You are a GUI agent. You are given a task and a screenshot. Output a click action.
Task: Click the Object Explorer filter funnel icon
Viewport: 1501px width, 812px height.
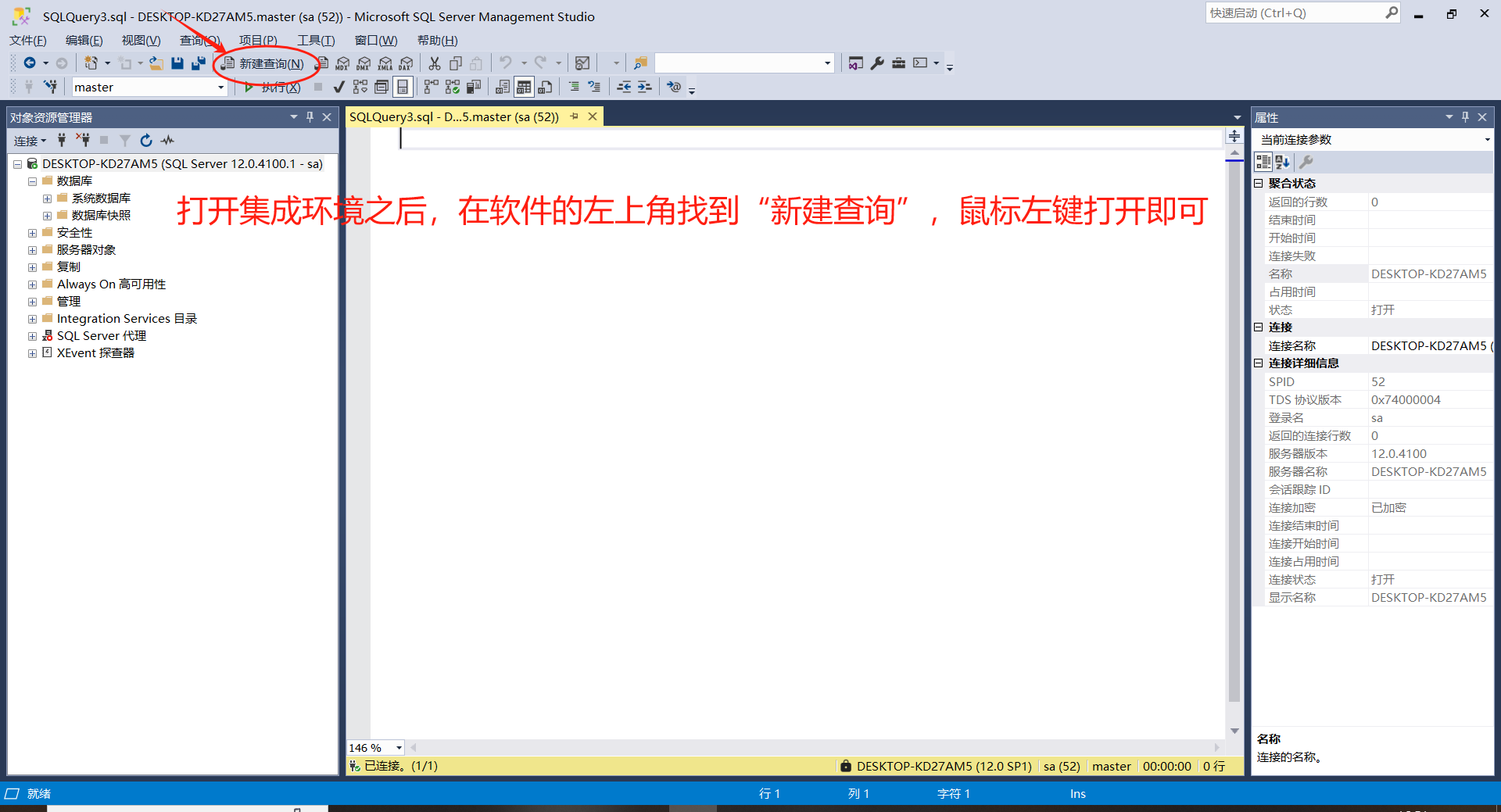[125, 141]
